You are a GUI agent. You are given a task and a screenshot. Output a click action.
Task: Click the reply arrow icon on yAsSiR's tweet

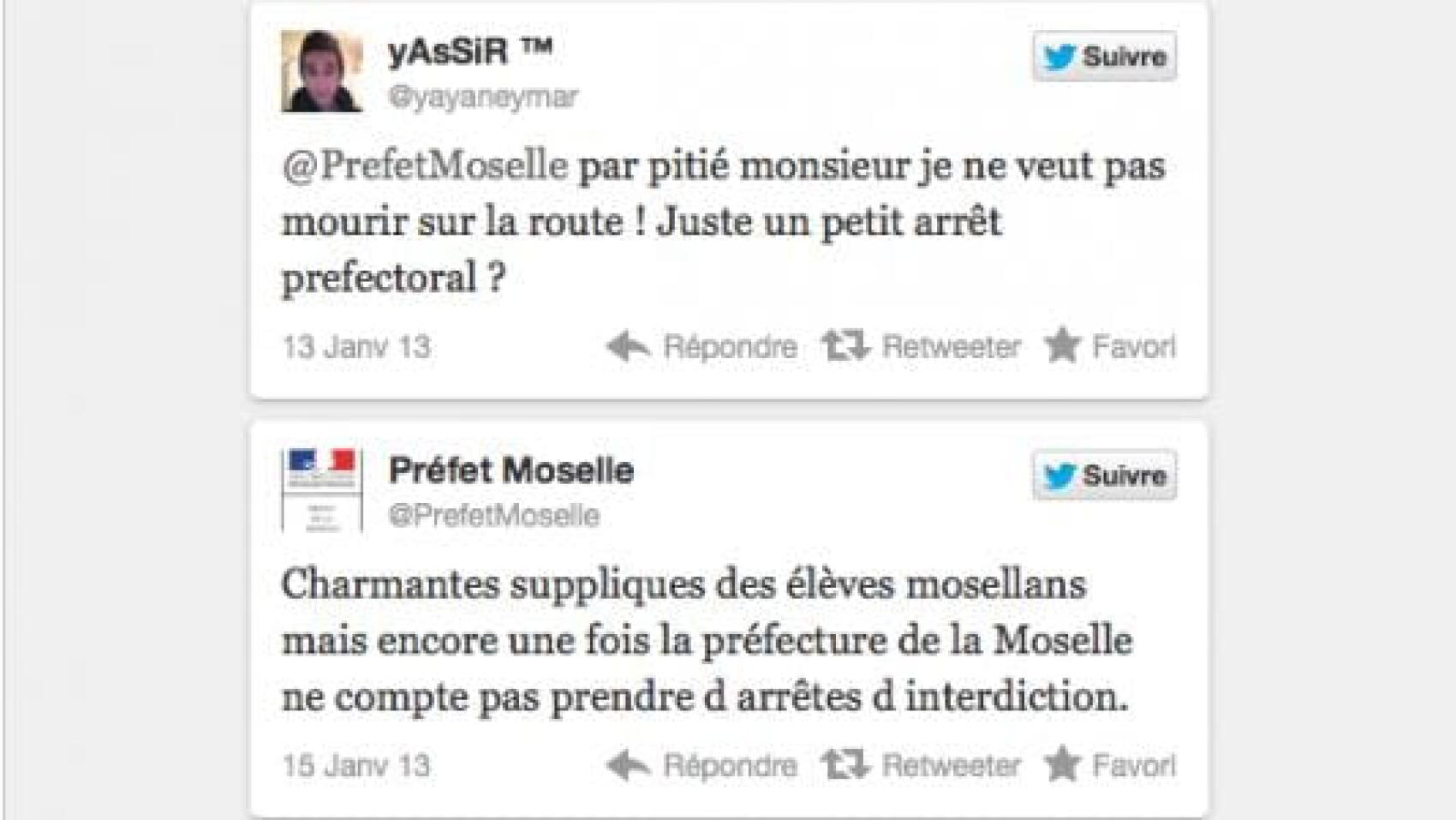click(628, 346)
